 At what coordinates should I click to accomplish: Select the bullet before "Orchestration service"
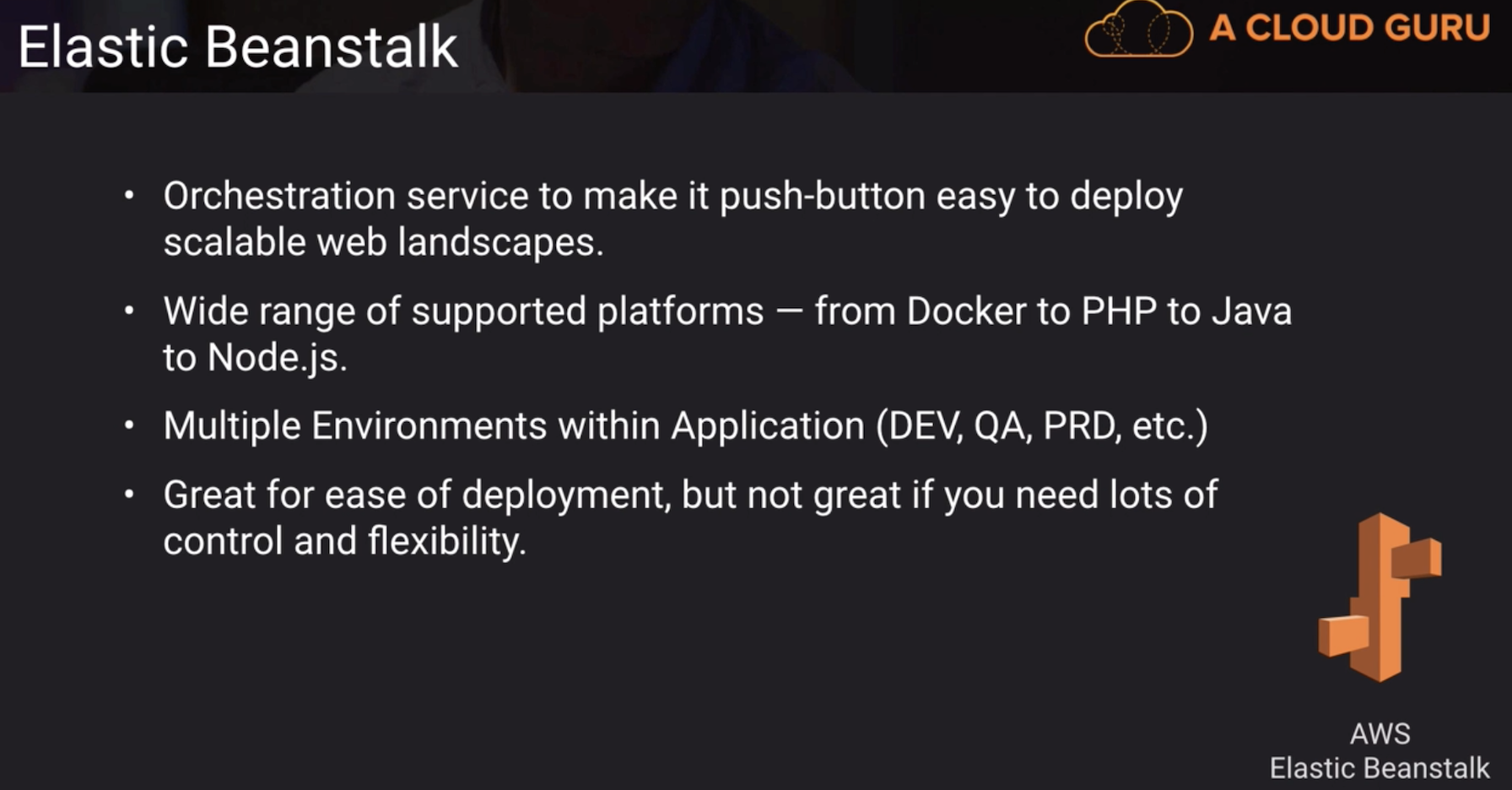tap(129, 196)
